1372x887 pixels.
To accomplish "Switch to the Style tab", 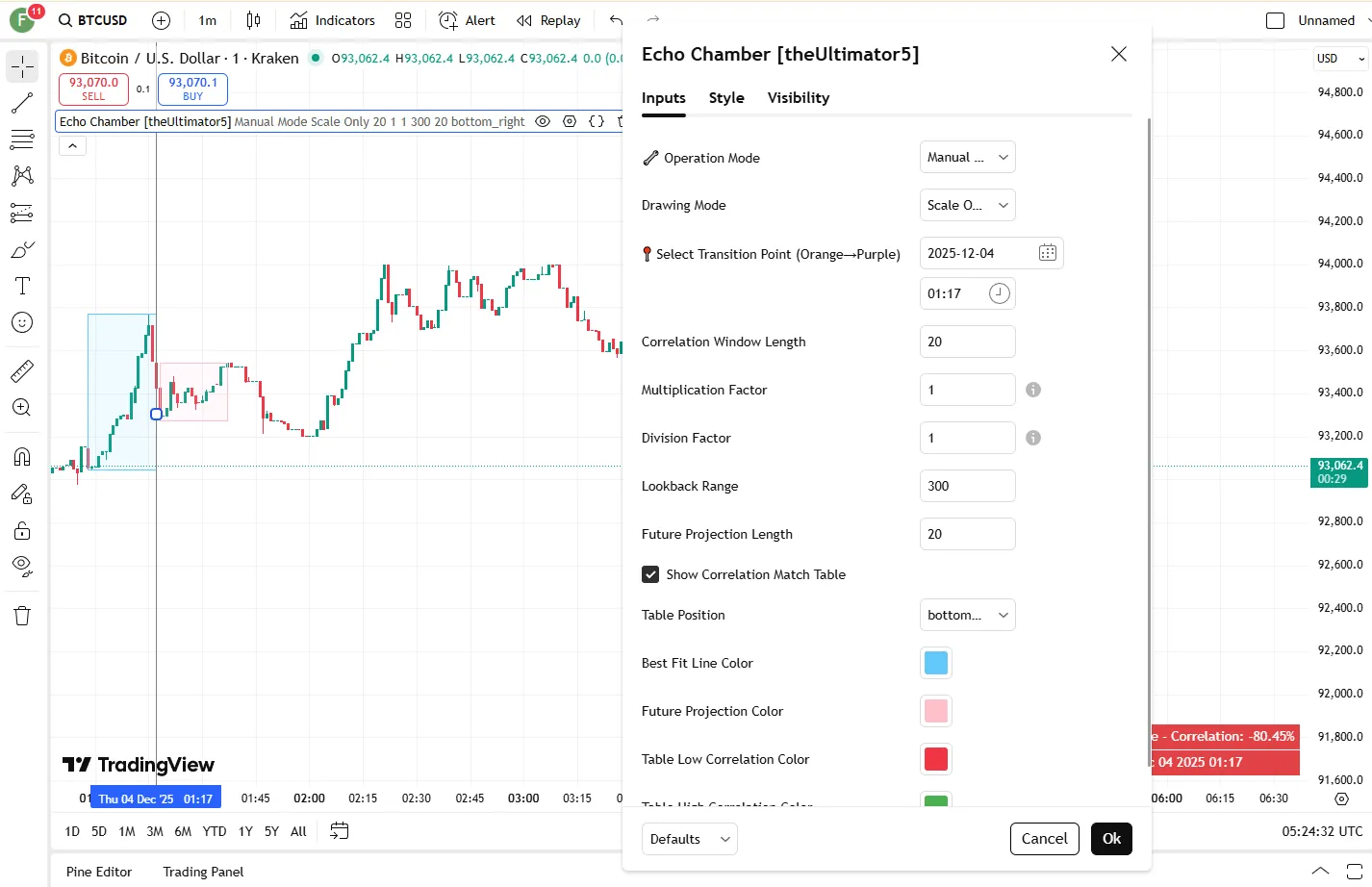I will [x=726, y=98].
